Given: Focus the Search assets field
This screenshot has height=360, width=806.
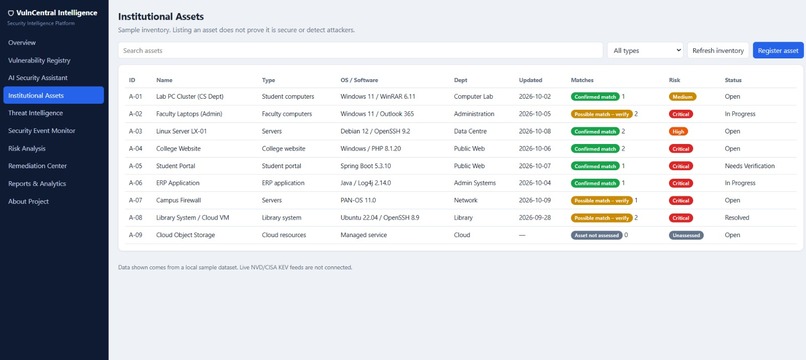Looking at the screenshot, I should click(x=360, y=50).
